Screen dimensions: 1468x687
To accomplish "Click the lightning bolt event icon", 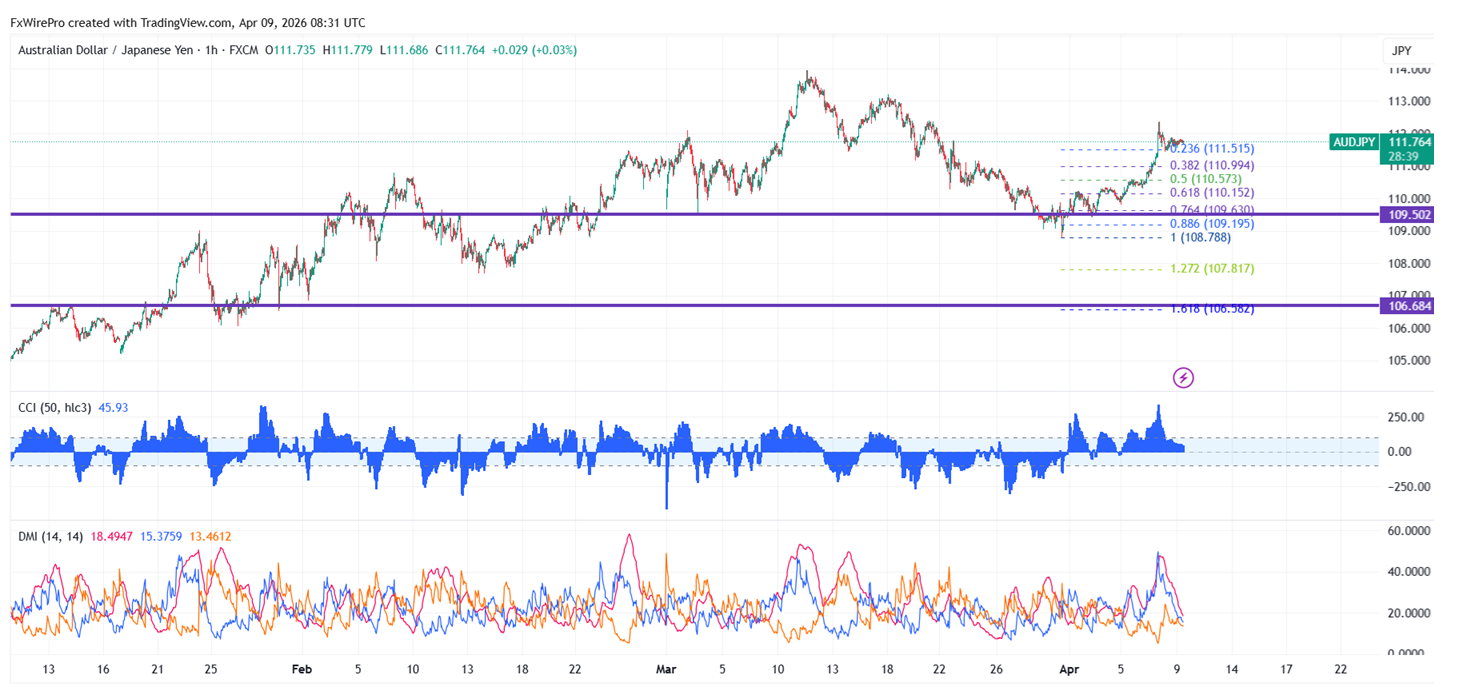I will click(x=1183, y=378).
